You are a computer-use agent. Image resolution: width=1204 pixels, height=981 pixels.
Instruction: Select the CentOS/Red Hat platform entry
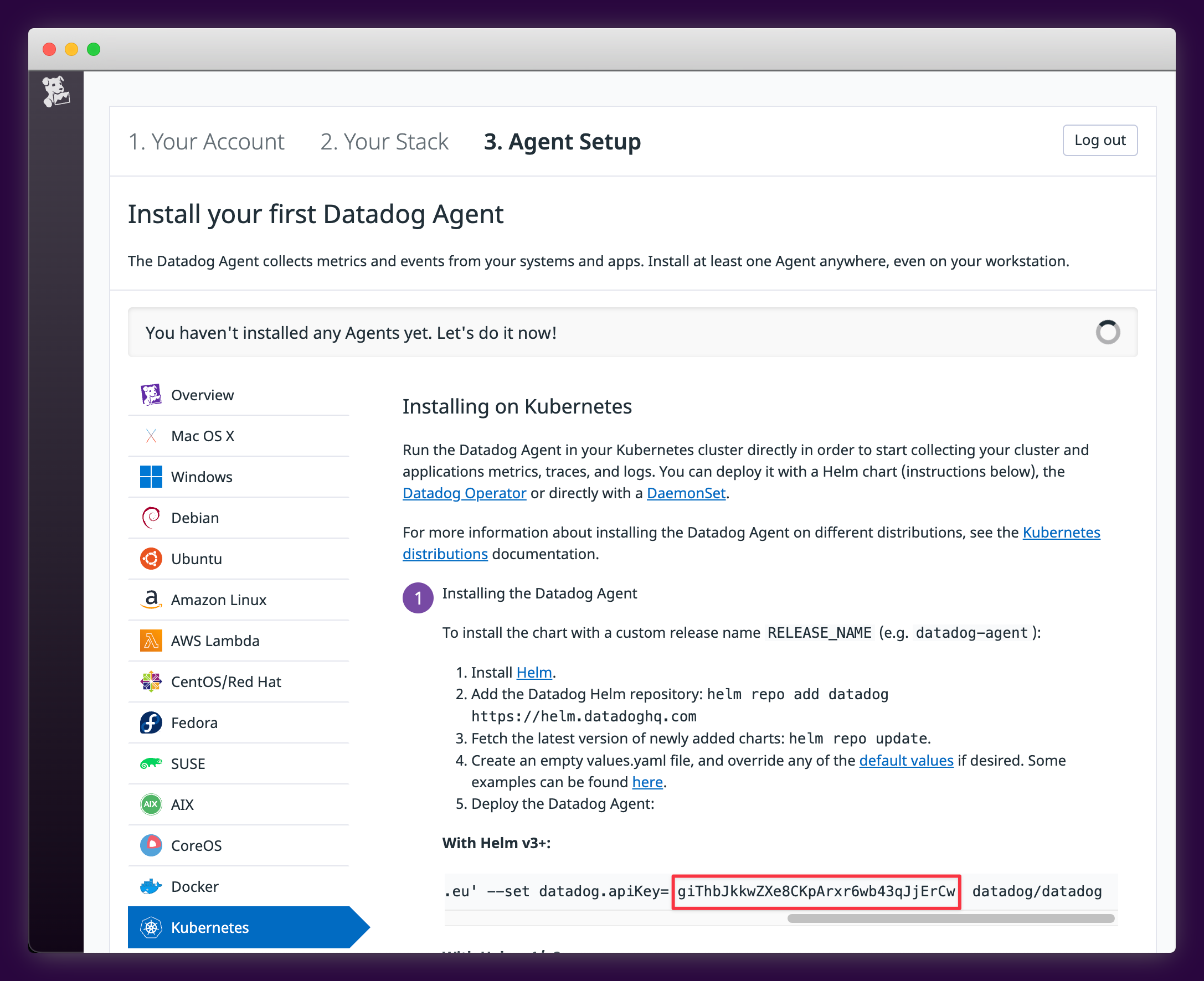[x=225, y=681]
